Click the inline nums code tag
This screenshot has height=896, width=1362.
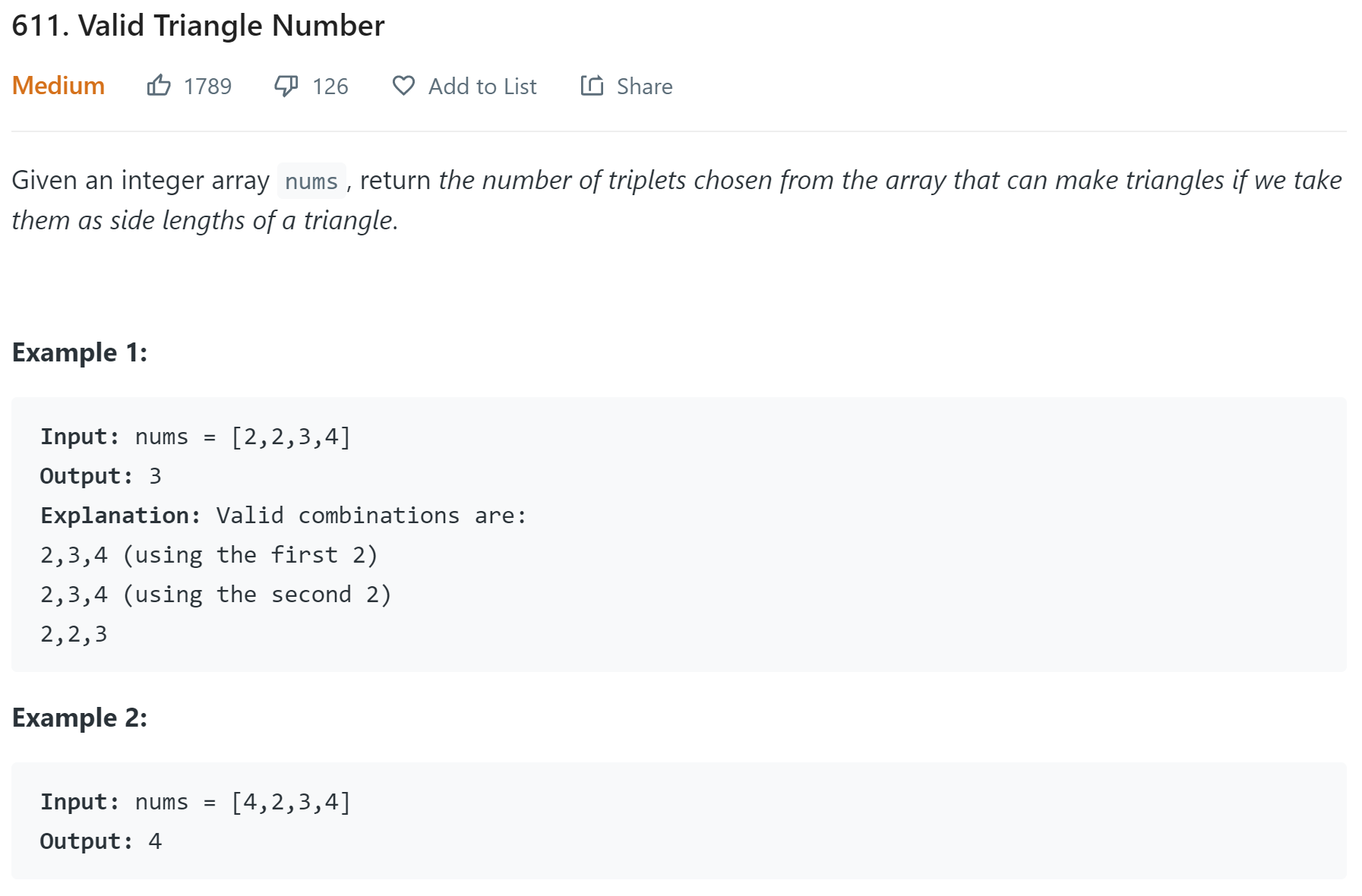(311, 181)
